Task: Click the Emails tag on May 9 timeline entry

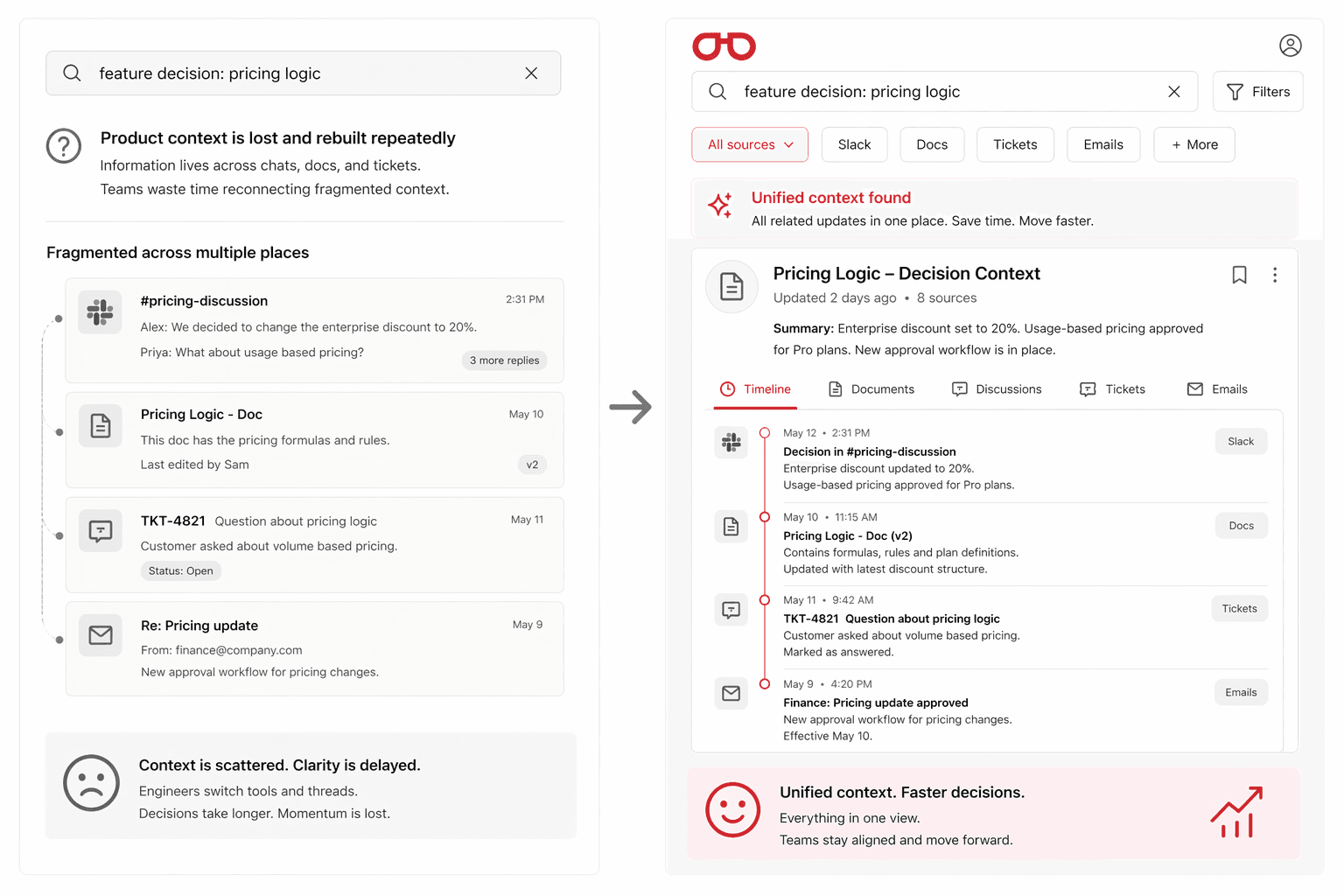Action: click(x=1241, y=693)
